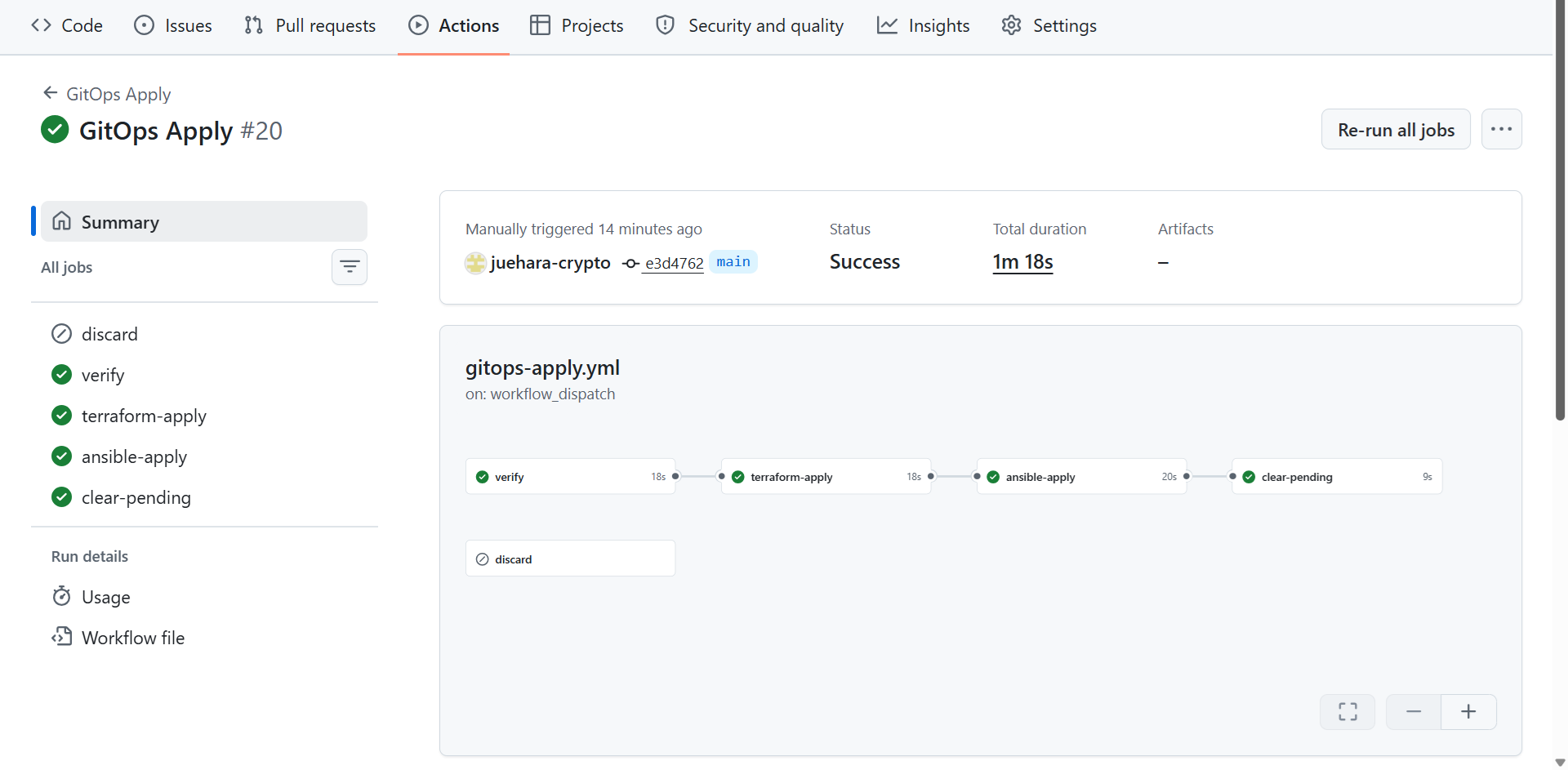The width and height of the screenshot is (1568, 770).
Task: Go to Pull requests tab
Action: [310, 25]
